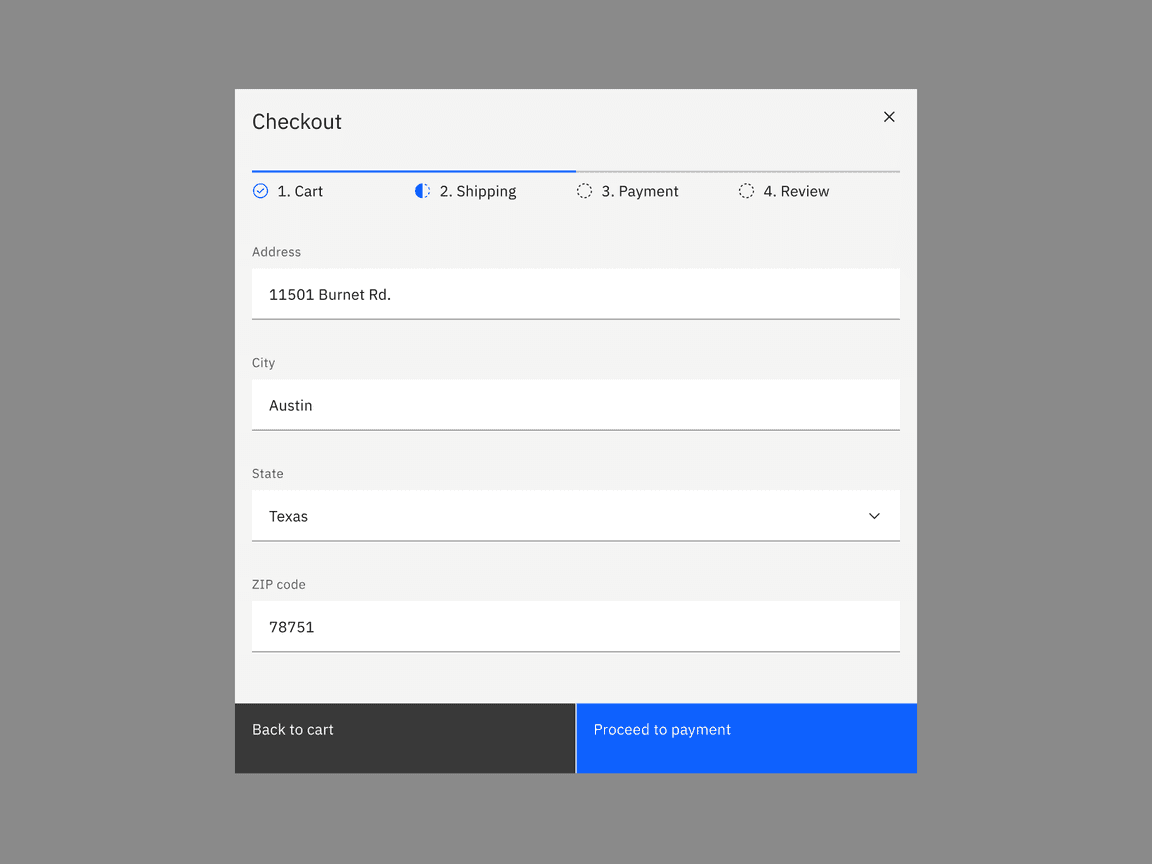Click the chevron icon in the State field

tap(874, 516)
